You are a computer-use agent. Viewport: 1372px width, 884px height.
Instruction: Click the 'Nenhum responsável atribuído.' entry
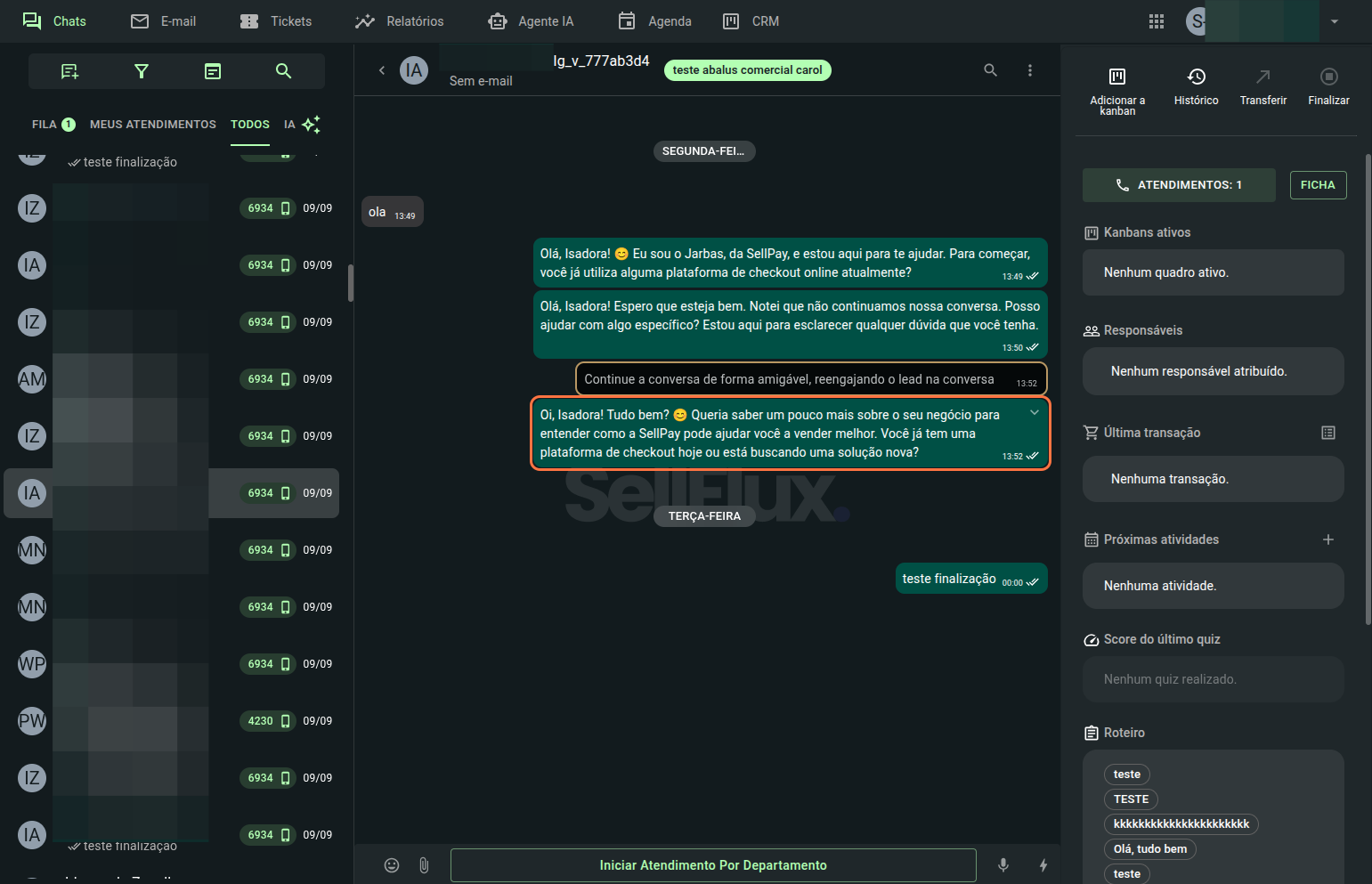click(1214, 371)
